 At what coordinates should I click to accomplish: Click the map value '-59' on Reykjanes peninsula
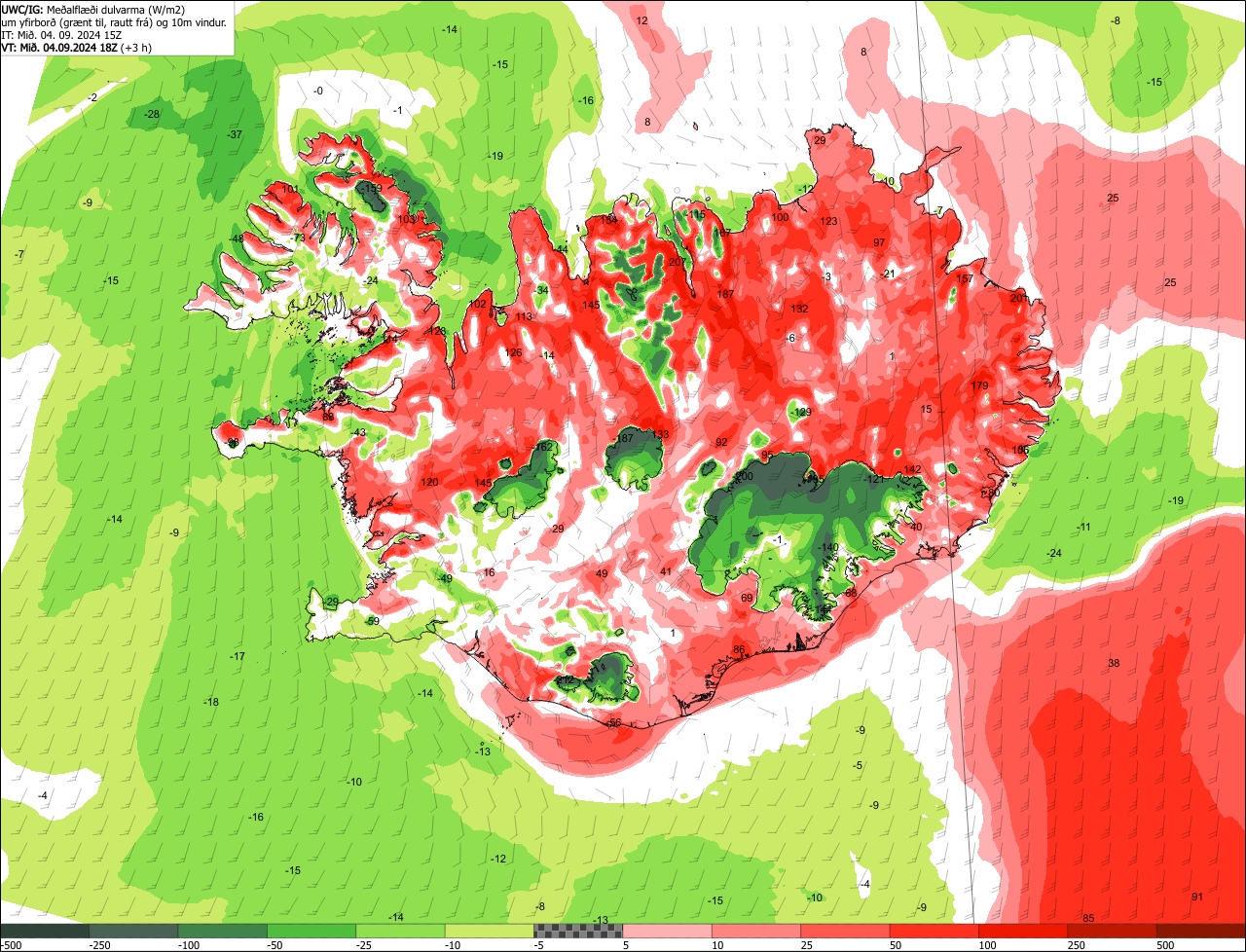[x=372, y=620]
